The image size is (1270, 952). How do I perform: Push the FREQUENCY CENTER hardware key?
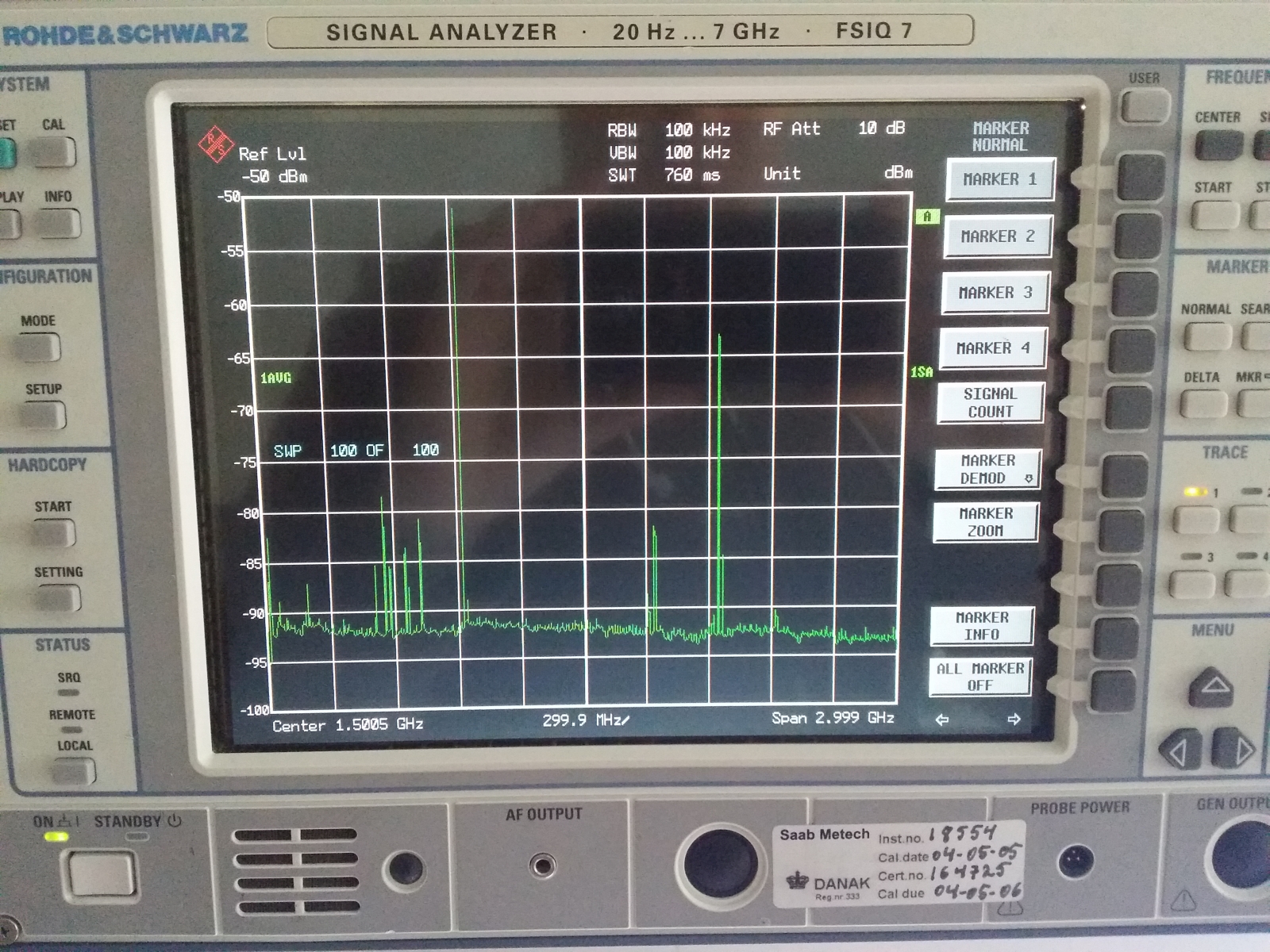[x=1218, y=146]
